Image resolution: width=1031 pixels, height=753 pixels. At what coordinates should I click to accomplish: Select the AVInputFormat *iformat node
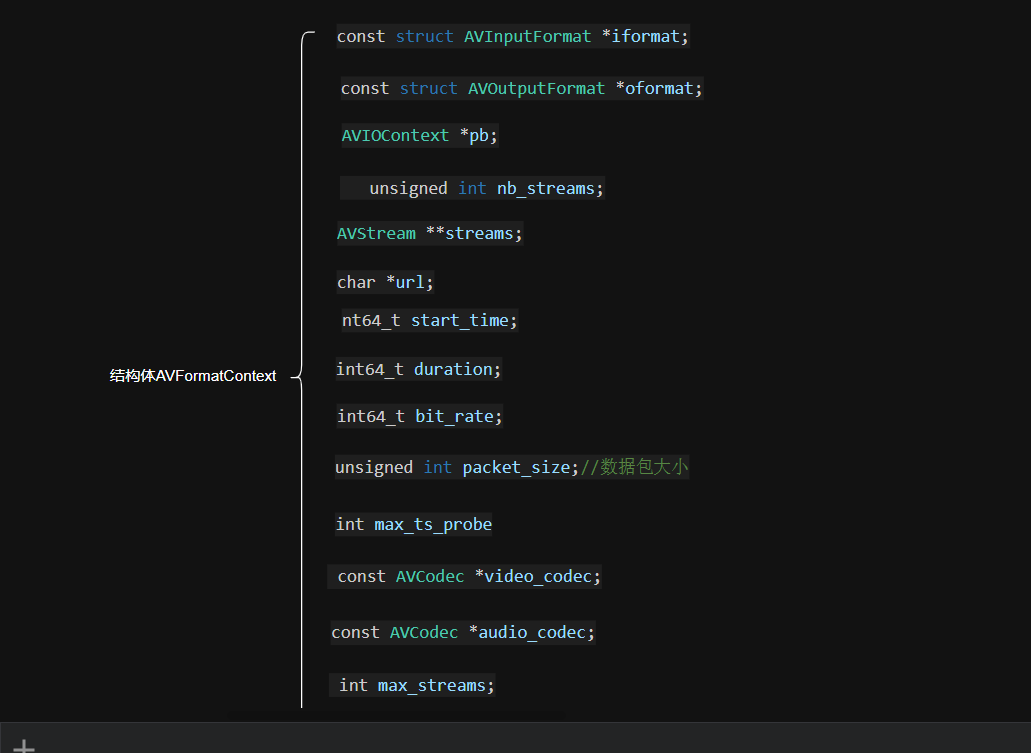(513, 36)
